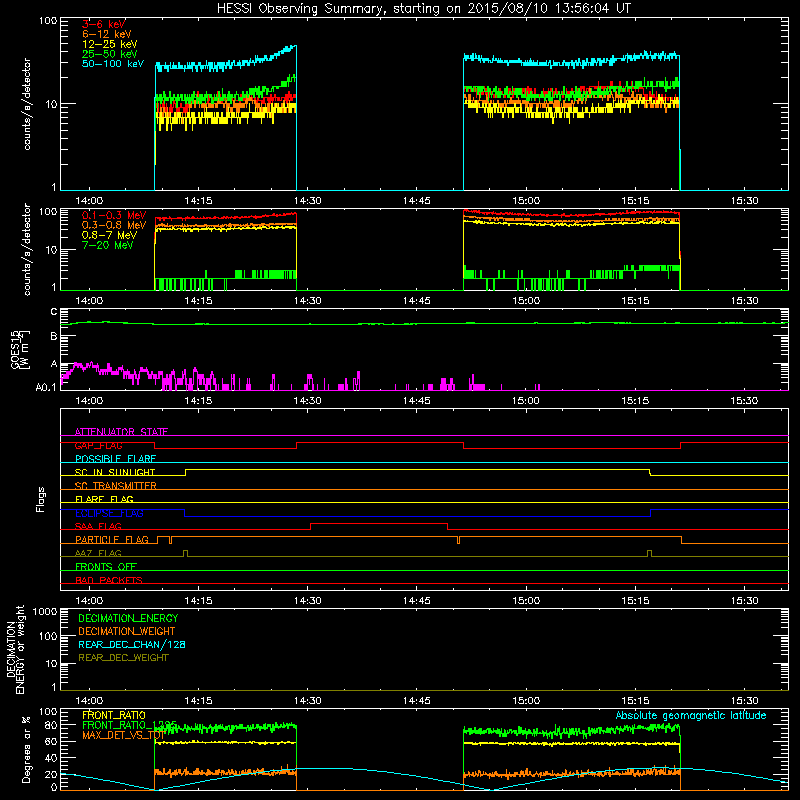This screenshot has width=800, height=800.
Task: Select the FRONT_RATIO legend label
Action: (114, 715)
